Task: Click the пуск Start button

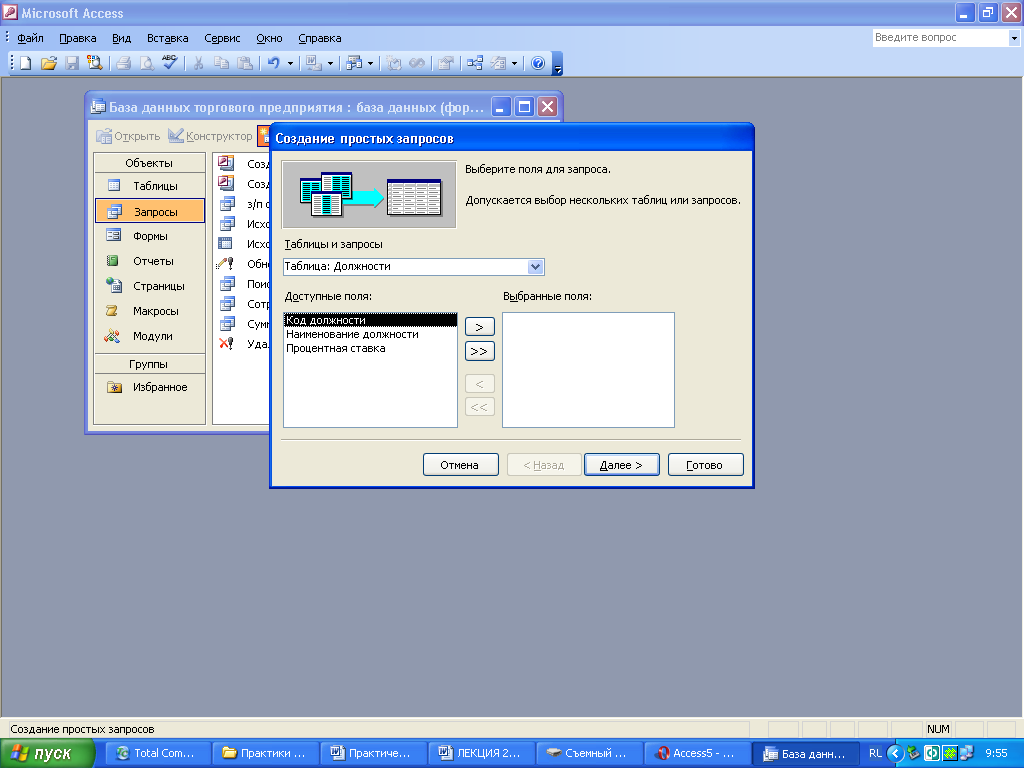Action: pos(47,754)
